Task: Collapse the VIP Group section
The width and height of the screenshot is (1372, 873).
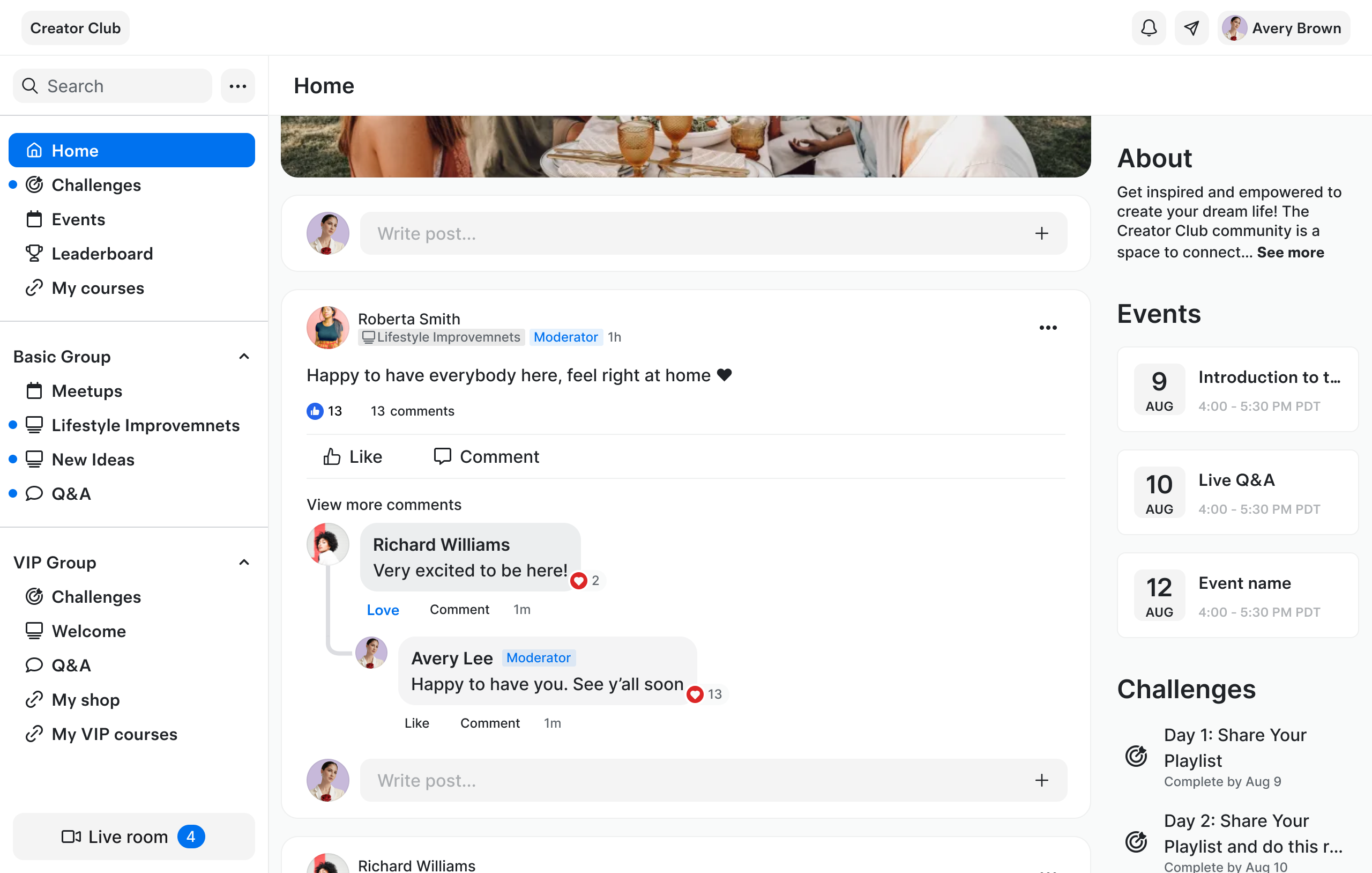Action: (244, 562)
